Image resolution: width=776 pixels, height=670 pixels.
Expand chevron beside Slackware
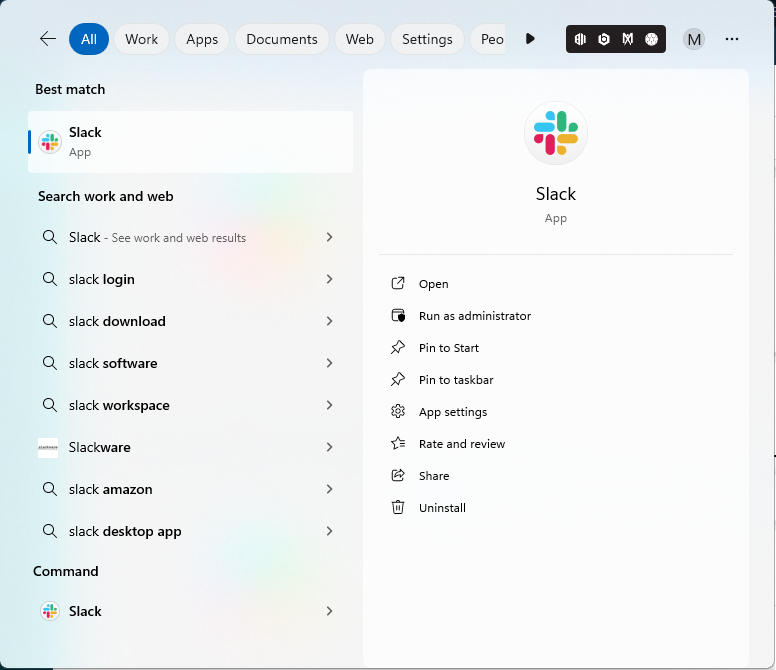point(330,447)
